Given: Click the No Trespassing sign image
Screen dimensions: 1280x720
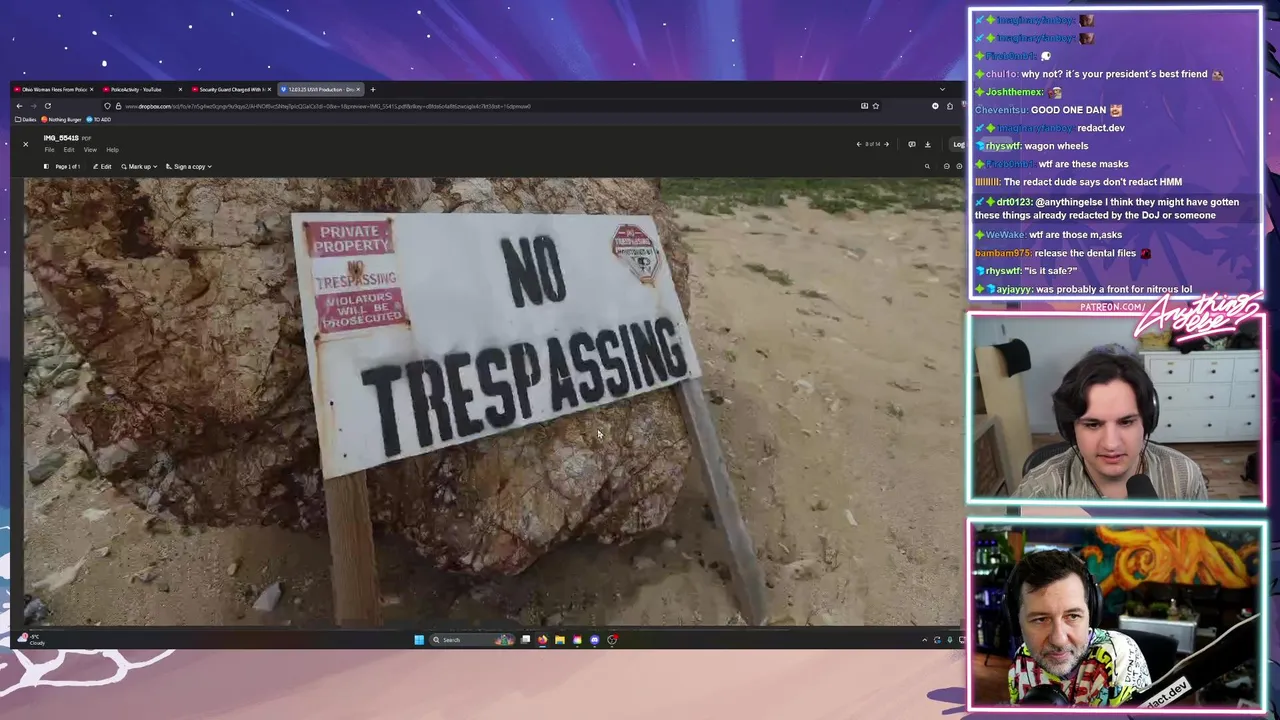Looking at the screenshot, I should click(x=492, y=402).
